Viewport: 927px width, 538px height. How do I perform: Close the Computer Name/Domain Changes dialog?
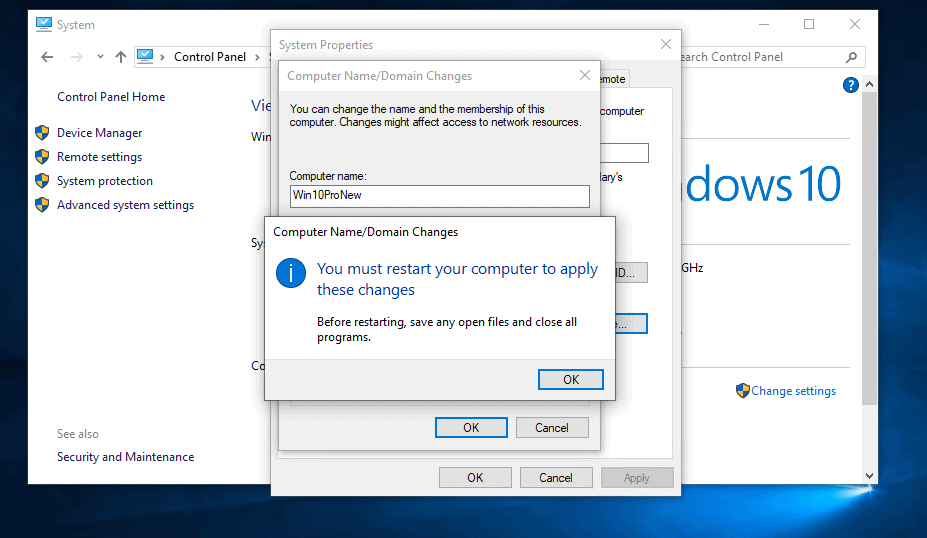(x=585, y=75)
